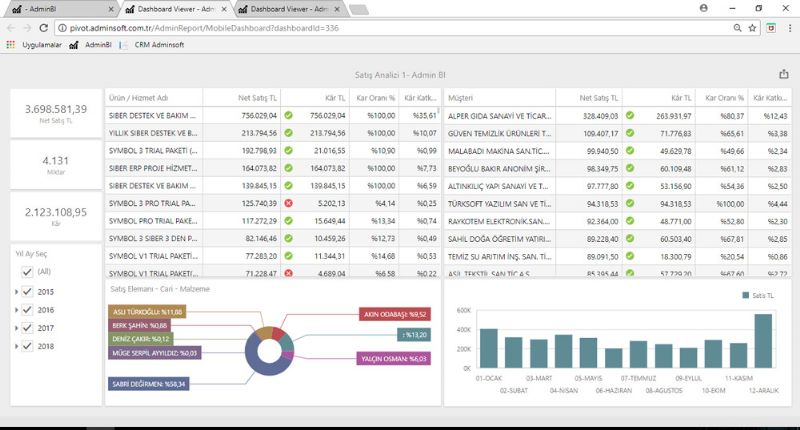Viewport: 800px width, 430px height.
Task: Expand the 2015 tree node arrow
Action: [16, 292]
